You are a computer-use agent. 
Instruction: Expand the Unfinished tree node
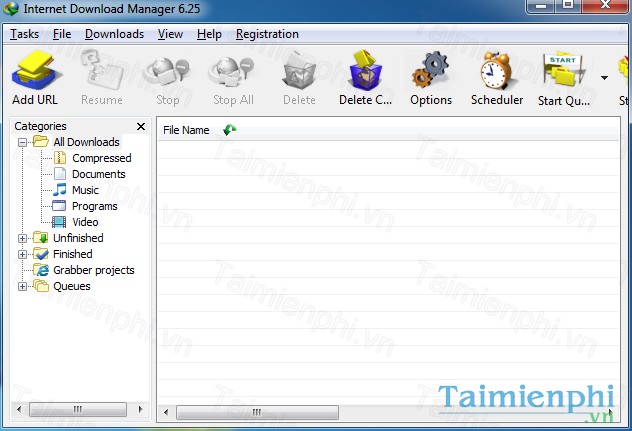[x=23, y=238]
